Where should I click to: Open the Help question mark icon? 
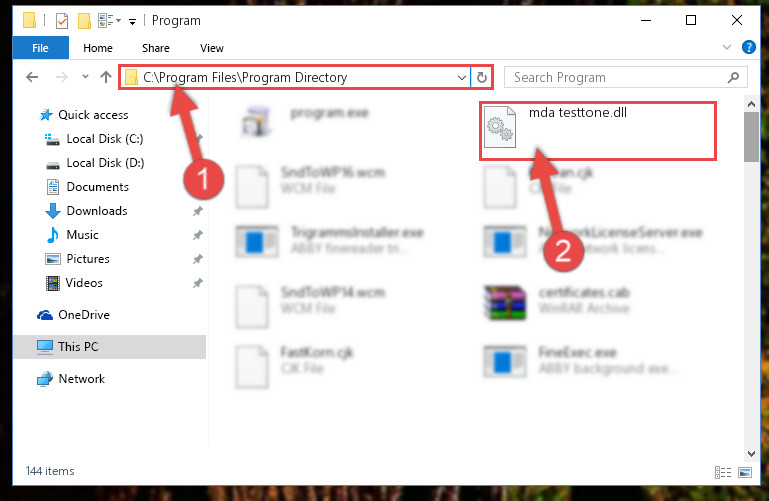(x=748, y=48)
